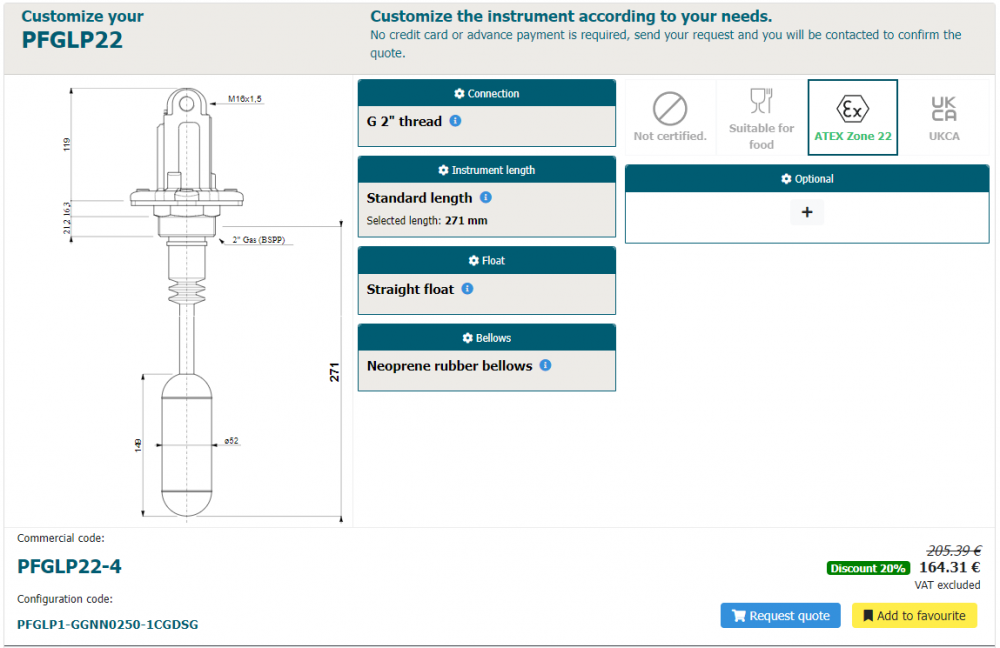Expand Optional section with plus button
1000x648 pixels.
[x=807, y=212]
